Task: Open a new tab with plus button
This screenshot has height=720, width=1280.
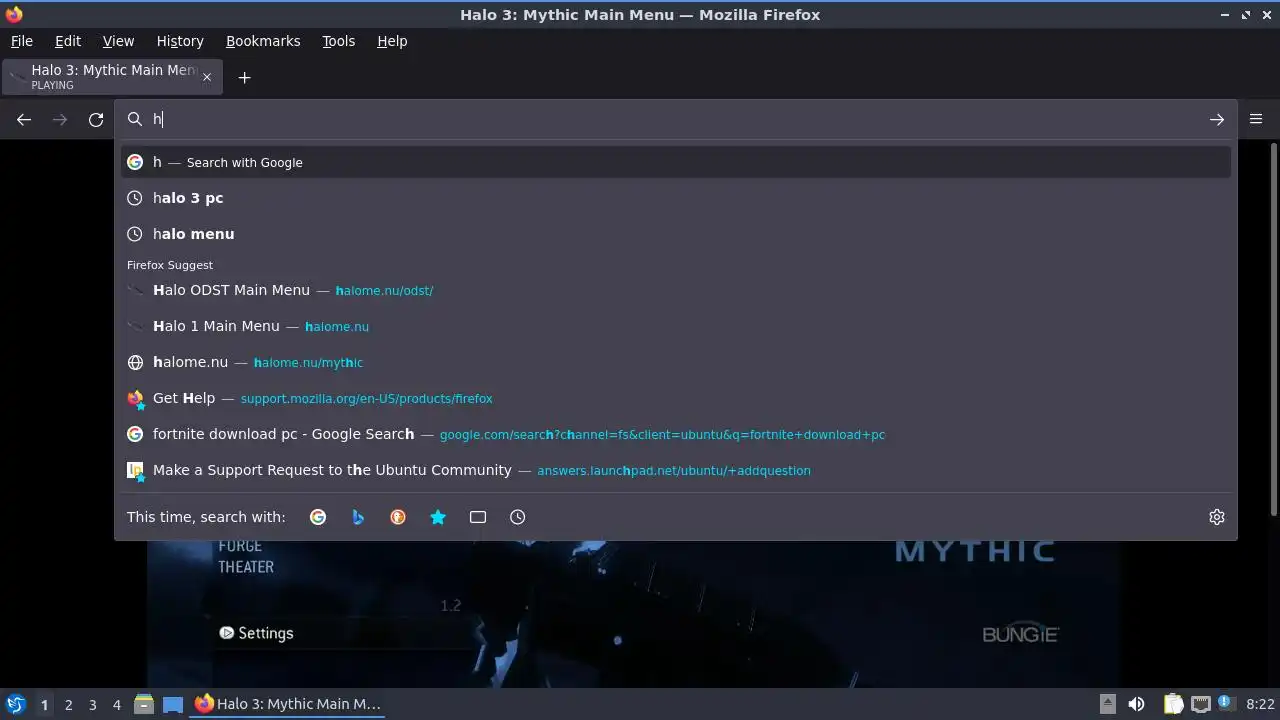Action: (244, 77)
